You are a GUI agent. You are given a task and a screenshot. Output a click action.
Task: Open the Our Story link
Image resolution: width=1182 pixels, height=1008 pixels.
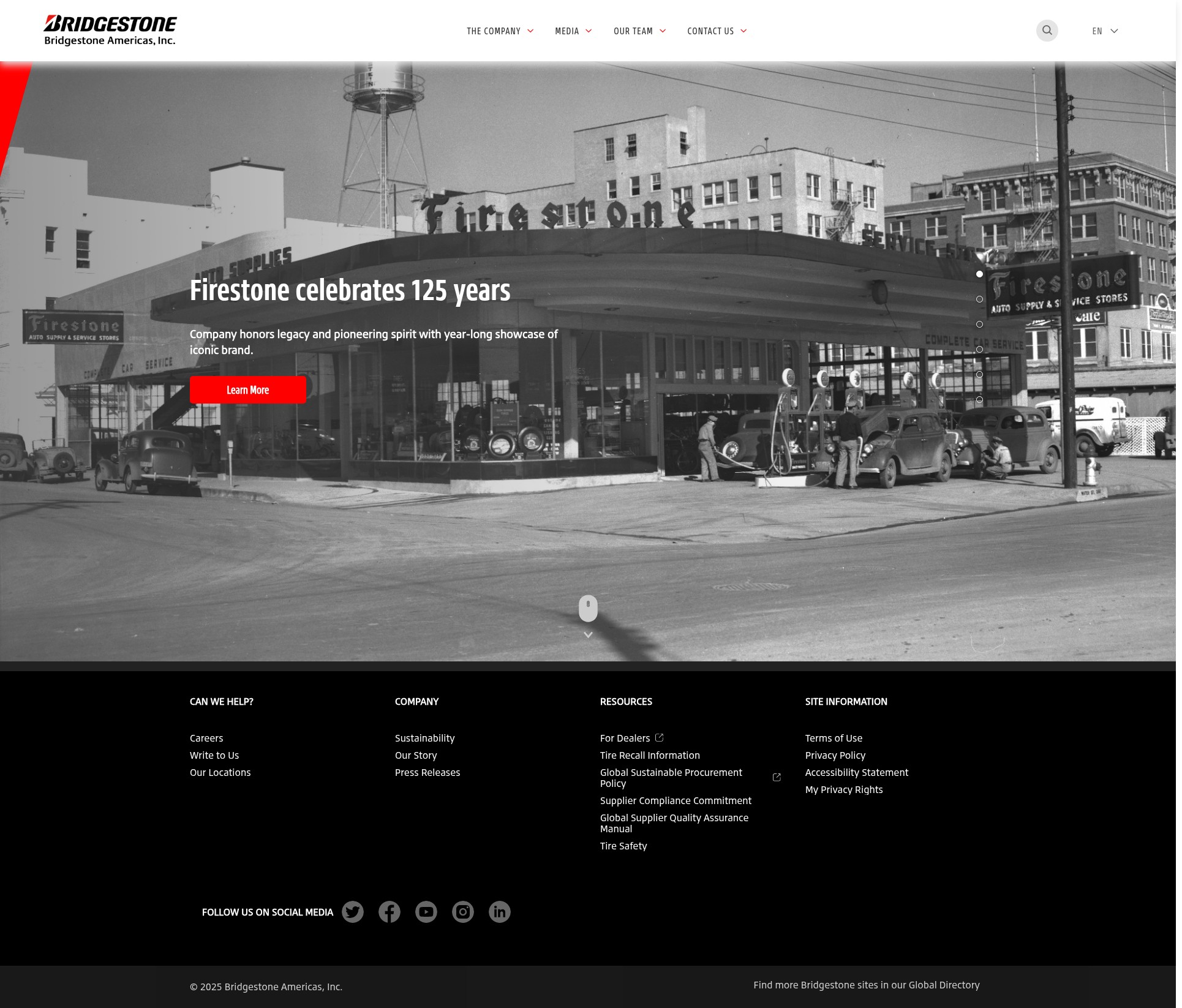(x=416, y=755)
